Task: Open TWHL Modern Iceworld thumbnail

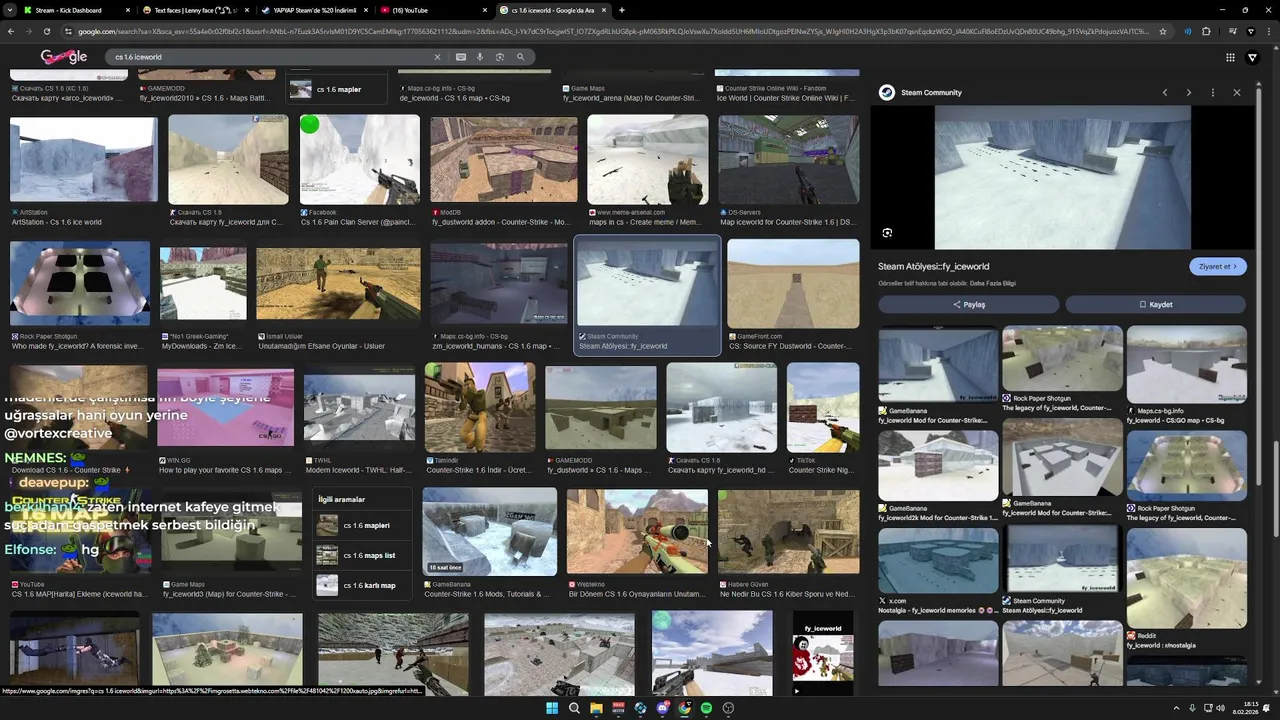Action: click(x=359, y=407)
